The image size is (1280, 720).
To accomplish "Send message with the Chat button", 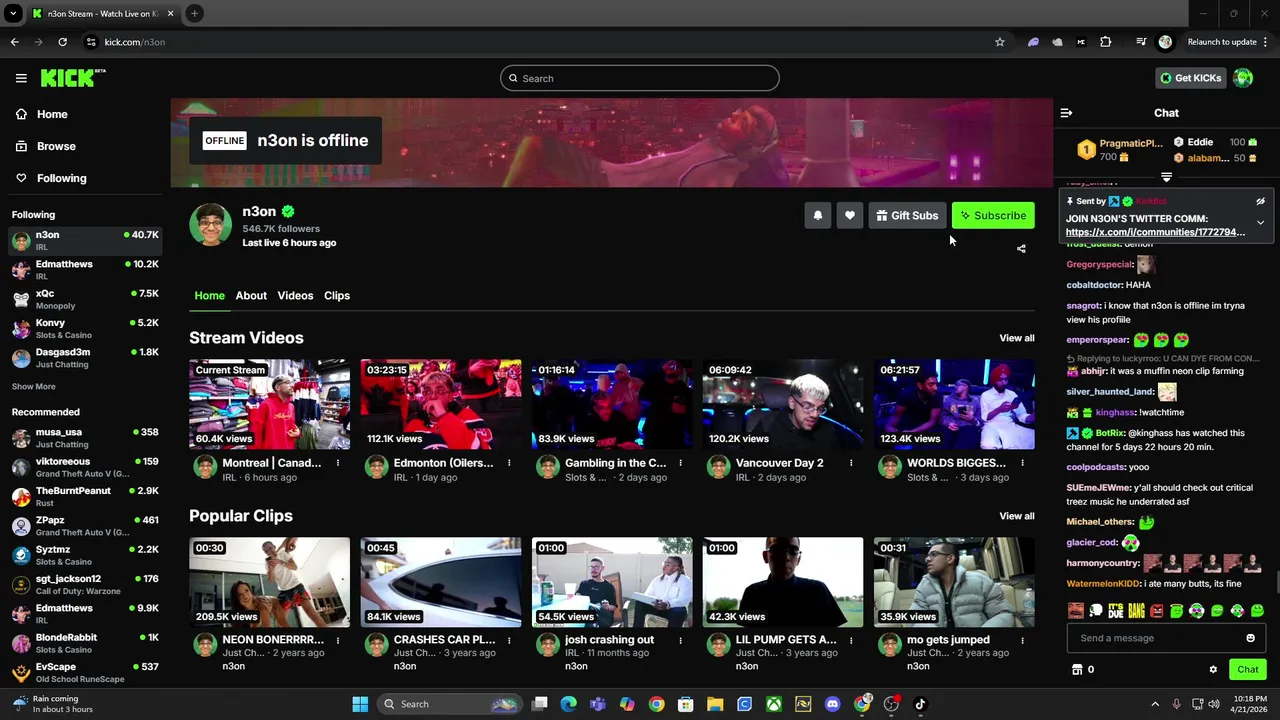I will pos(1247,670).
